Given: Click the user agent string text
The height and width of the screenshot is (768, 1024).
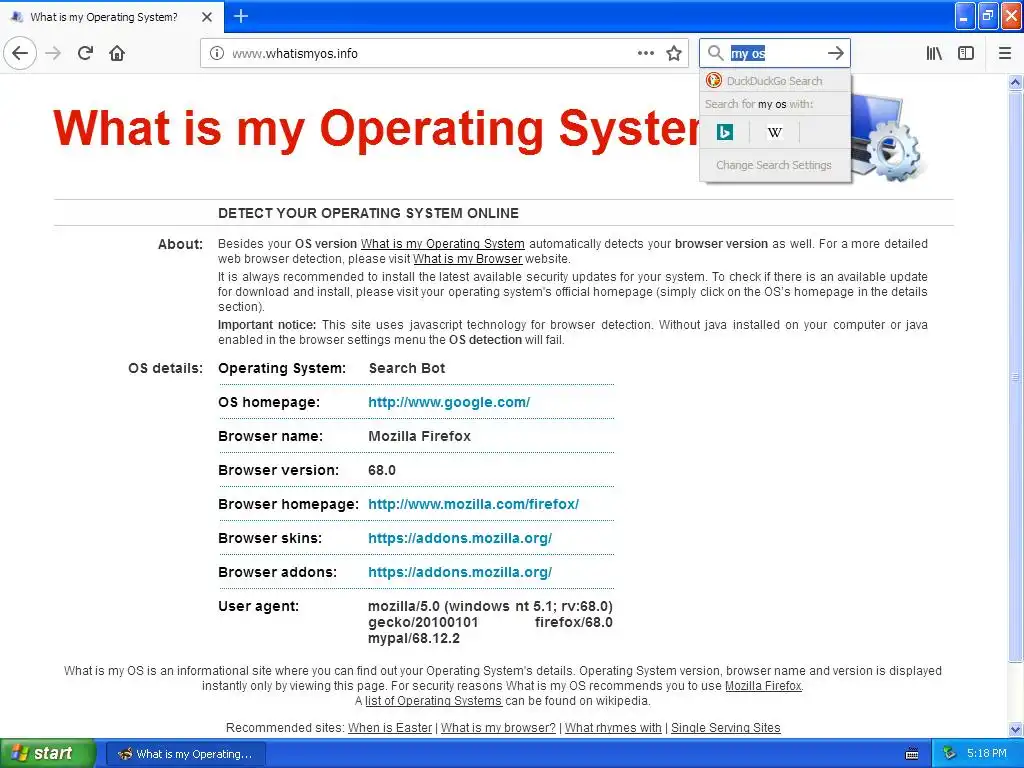Looking at the screenshot, I should pos(490,622).
